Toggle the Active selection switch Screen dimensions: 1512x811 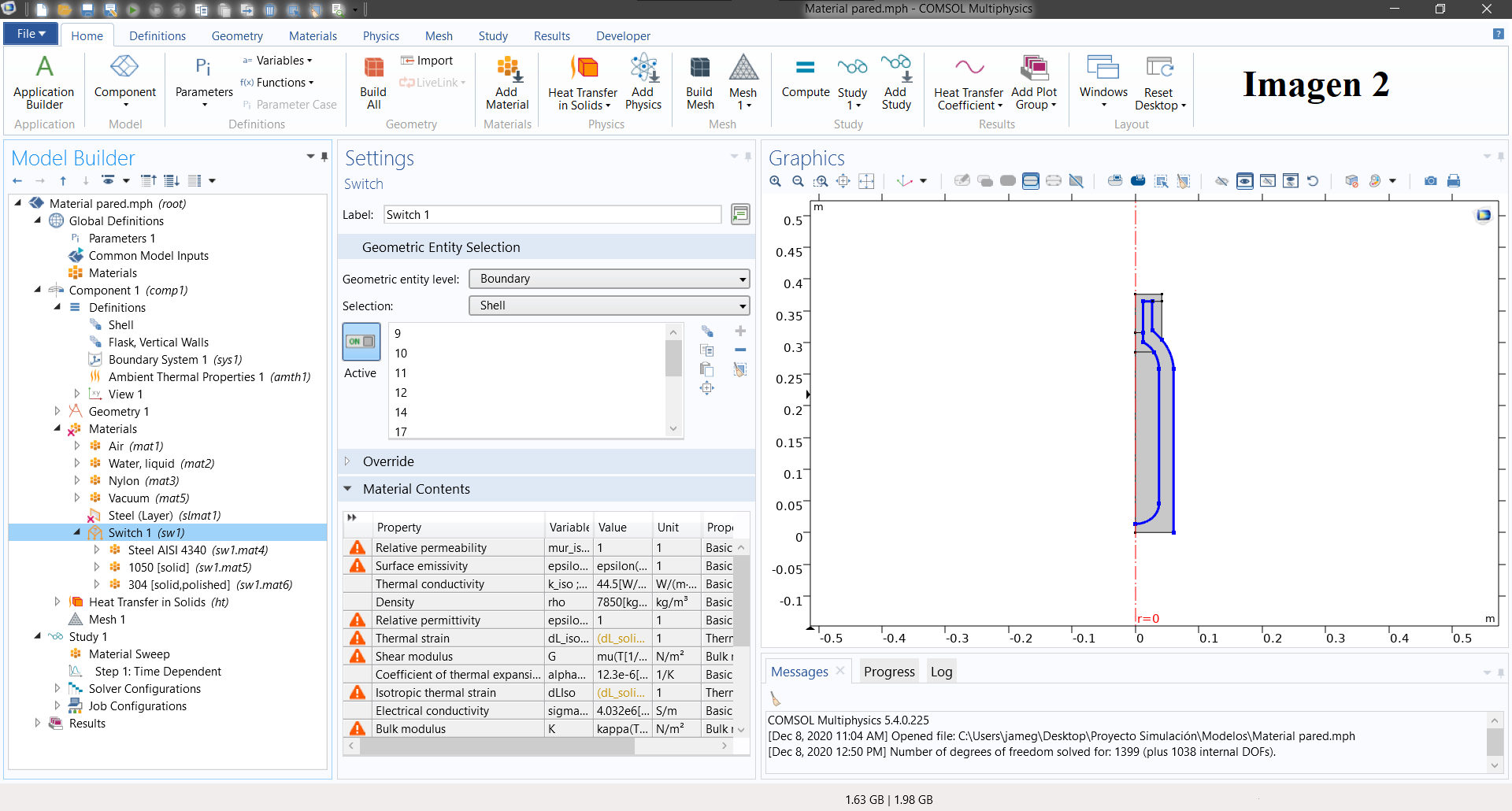coord(361,342)
